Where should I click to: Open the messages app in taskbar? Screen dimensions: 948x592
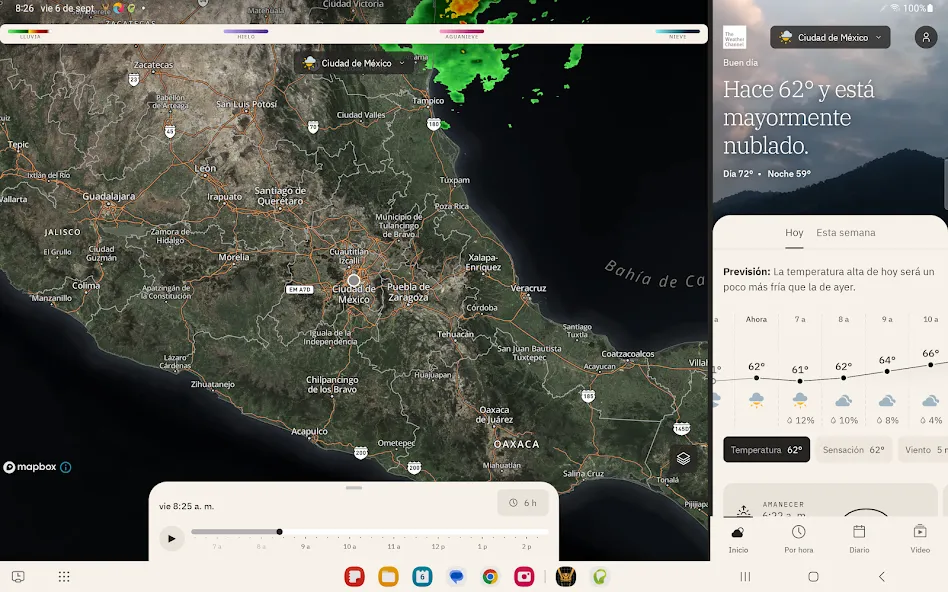point(456,576)
